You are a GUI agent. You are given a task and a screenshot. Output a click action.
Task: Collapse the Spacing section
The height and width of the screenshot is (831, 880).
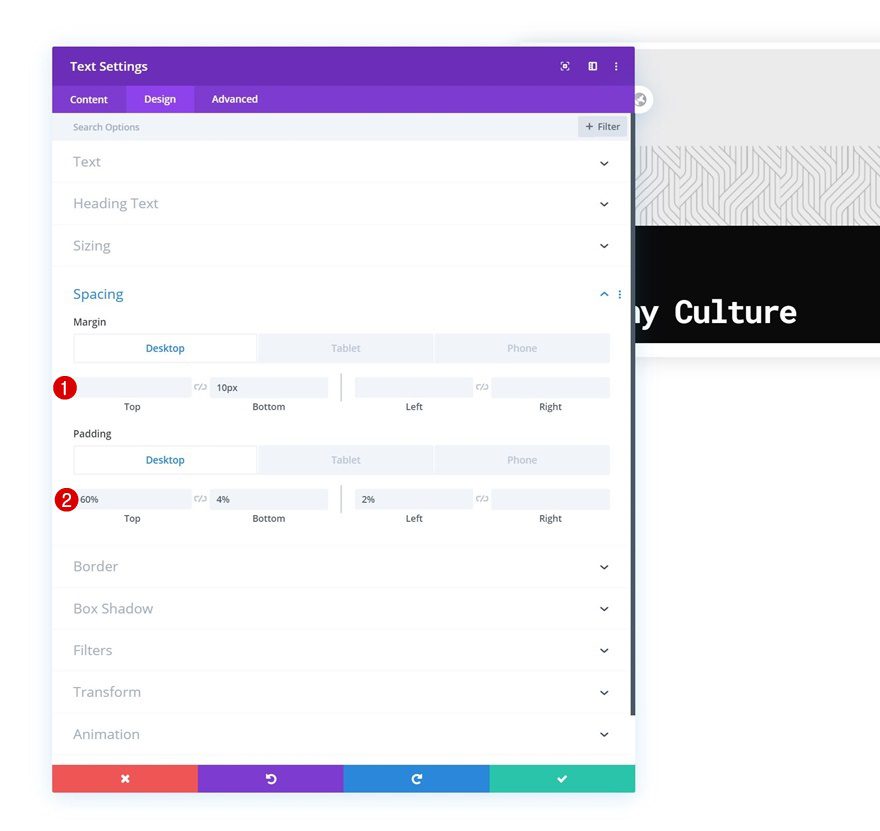pyautogui.click(x=603, y=294)
